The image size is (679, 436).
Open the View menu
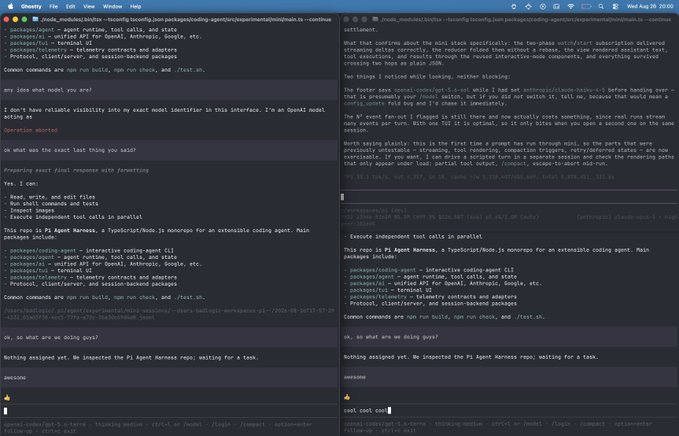click(89, 6)
